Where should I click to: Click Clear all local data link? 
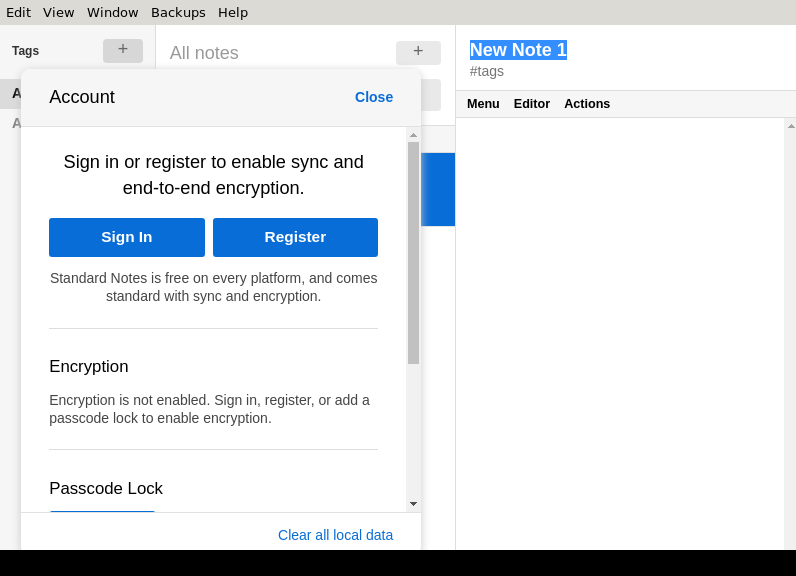coord(336,535)
